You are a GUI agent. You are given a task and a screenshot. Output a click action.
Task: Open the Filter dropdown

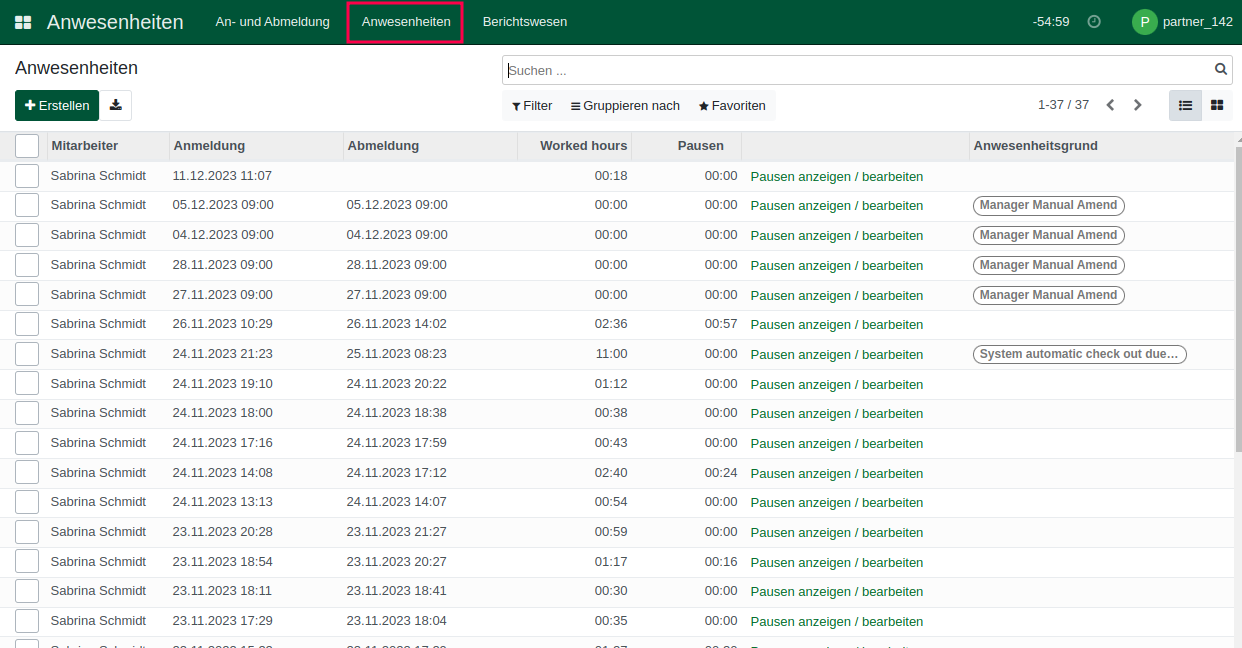[531, 106]
